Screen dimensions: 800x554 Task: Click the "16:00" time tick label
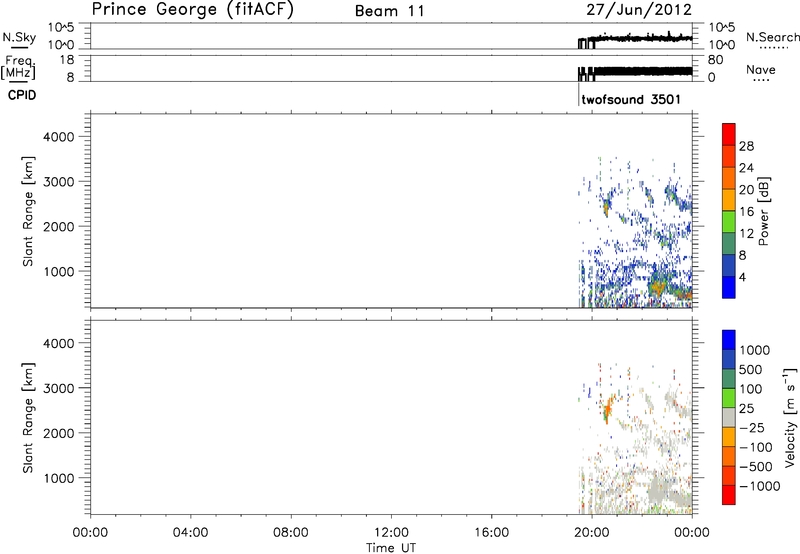[491, 533]
